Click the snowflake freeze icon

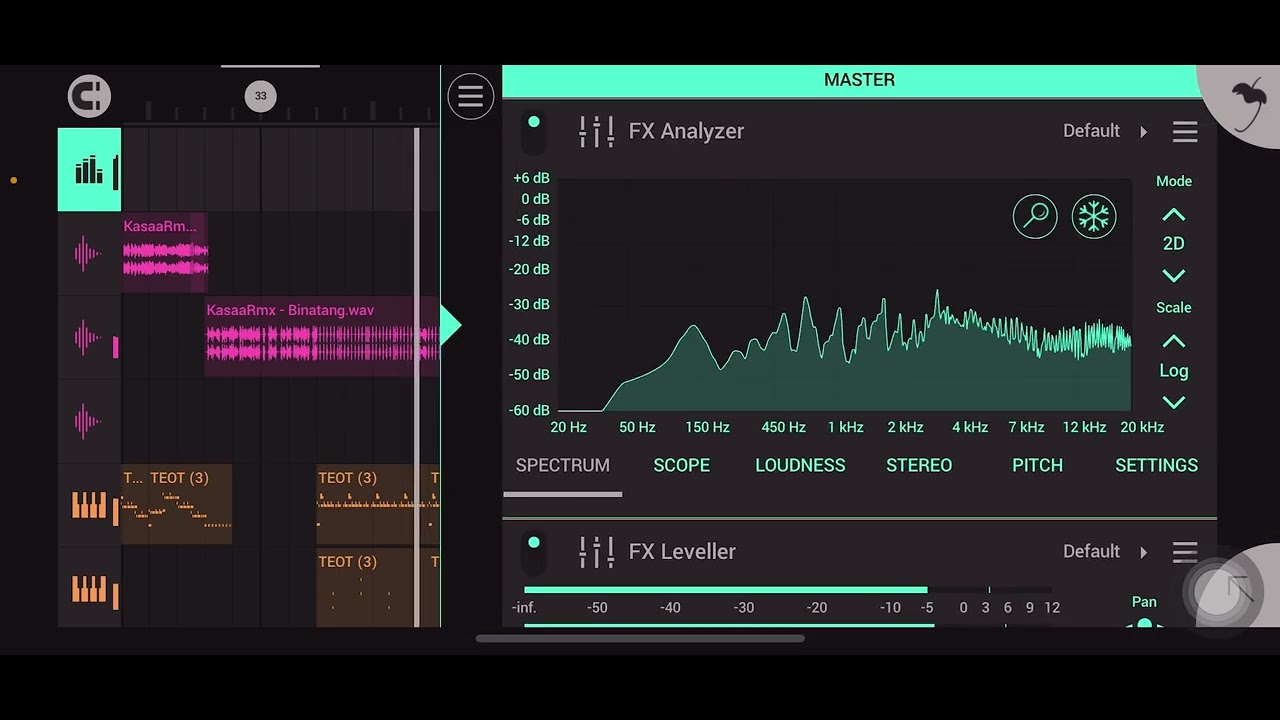pyautogui.click(x=1094, y=216)
